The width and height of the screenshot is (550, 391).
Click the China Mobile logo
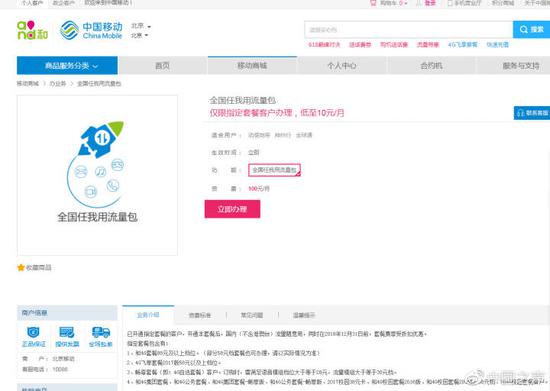pos(91,30)
